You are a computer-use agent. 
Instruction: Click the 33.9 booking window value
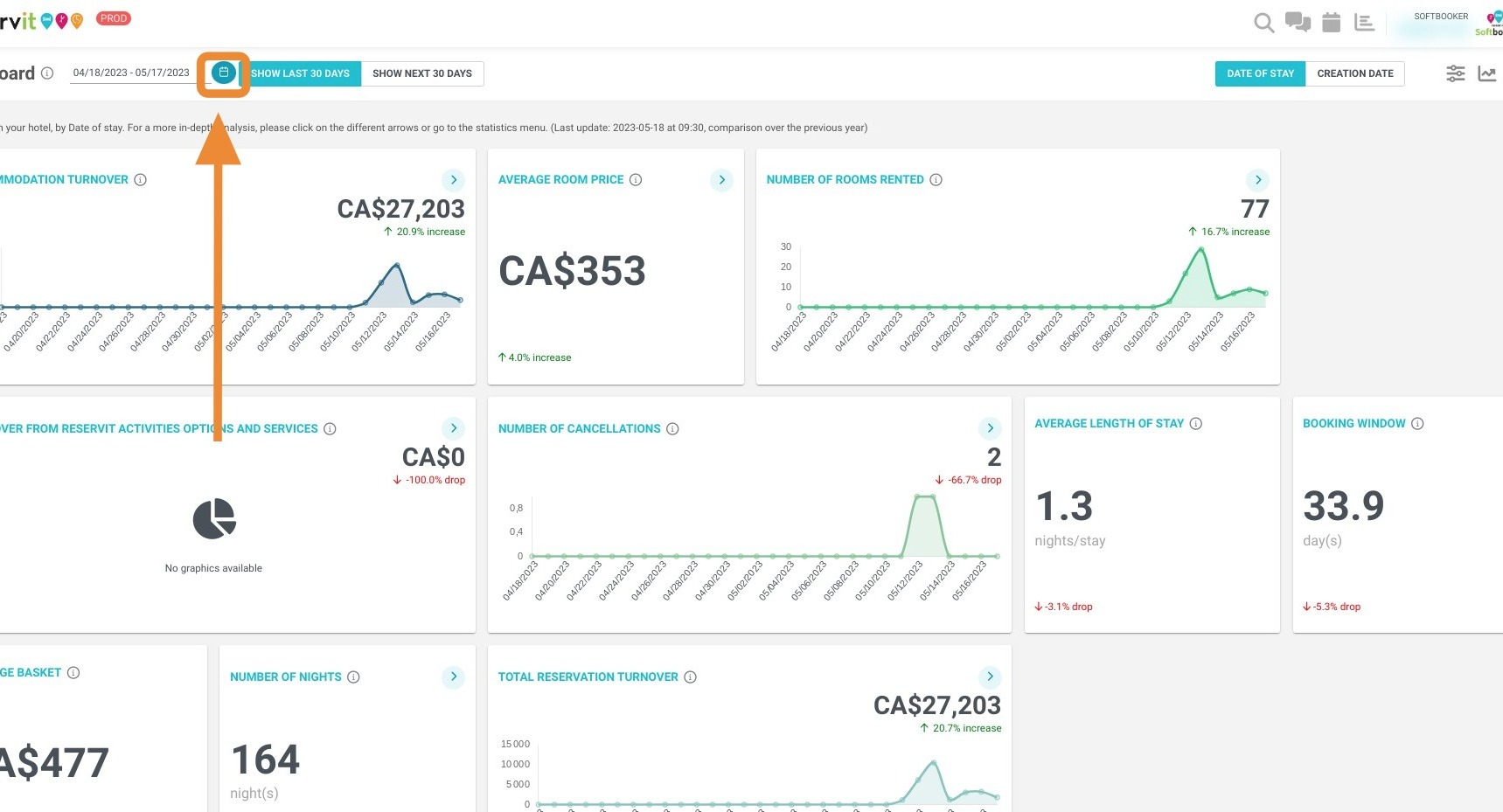point(1344,506)
